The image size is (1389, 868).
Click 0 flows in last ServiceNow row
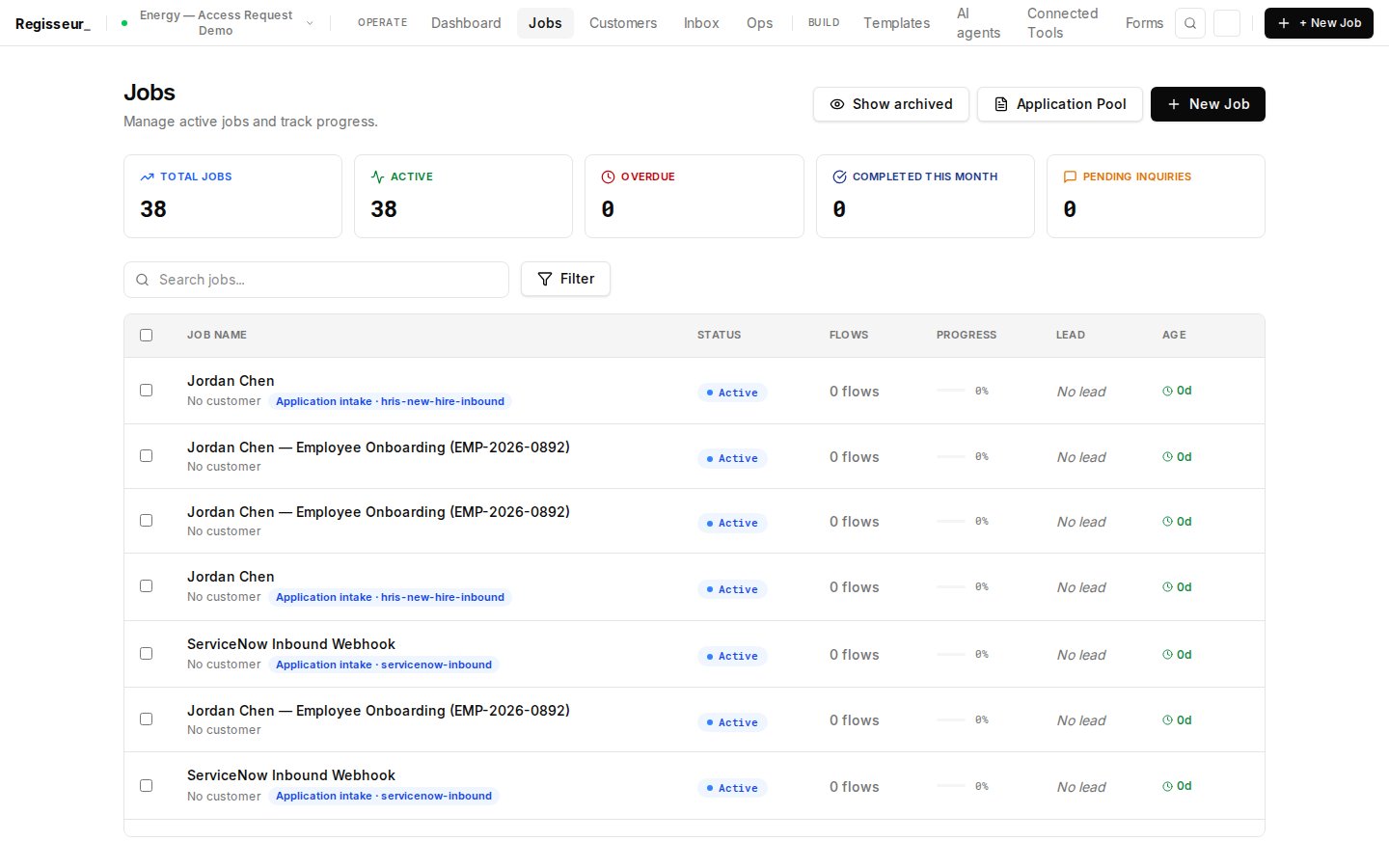[855, 787]
